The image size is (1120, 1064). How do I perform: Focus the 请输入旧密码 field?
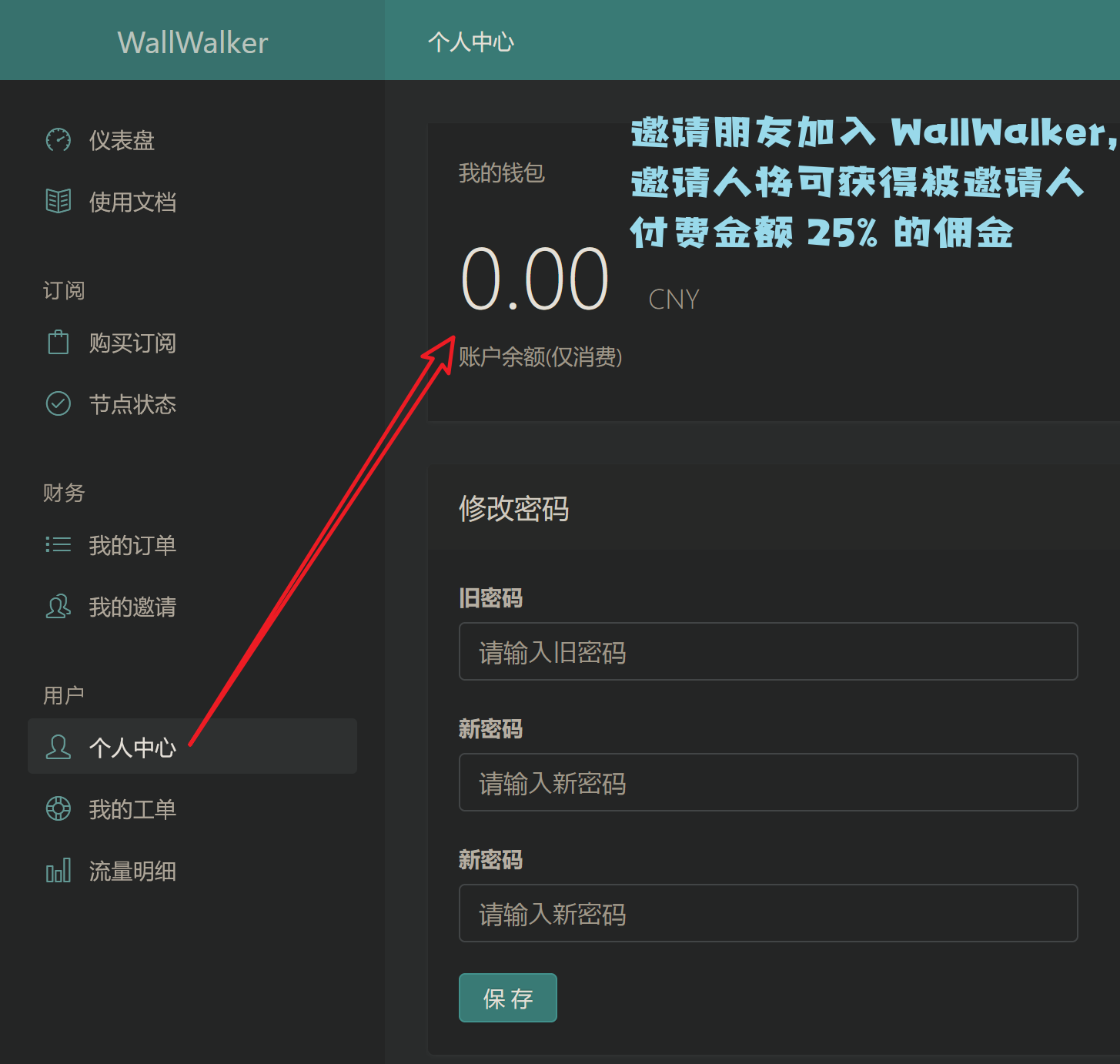767,652
